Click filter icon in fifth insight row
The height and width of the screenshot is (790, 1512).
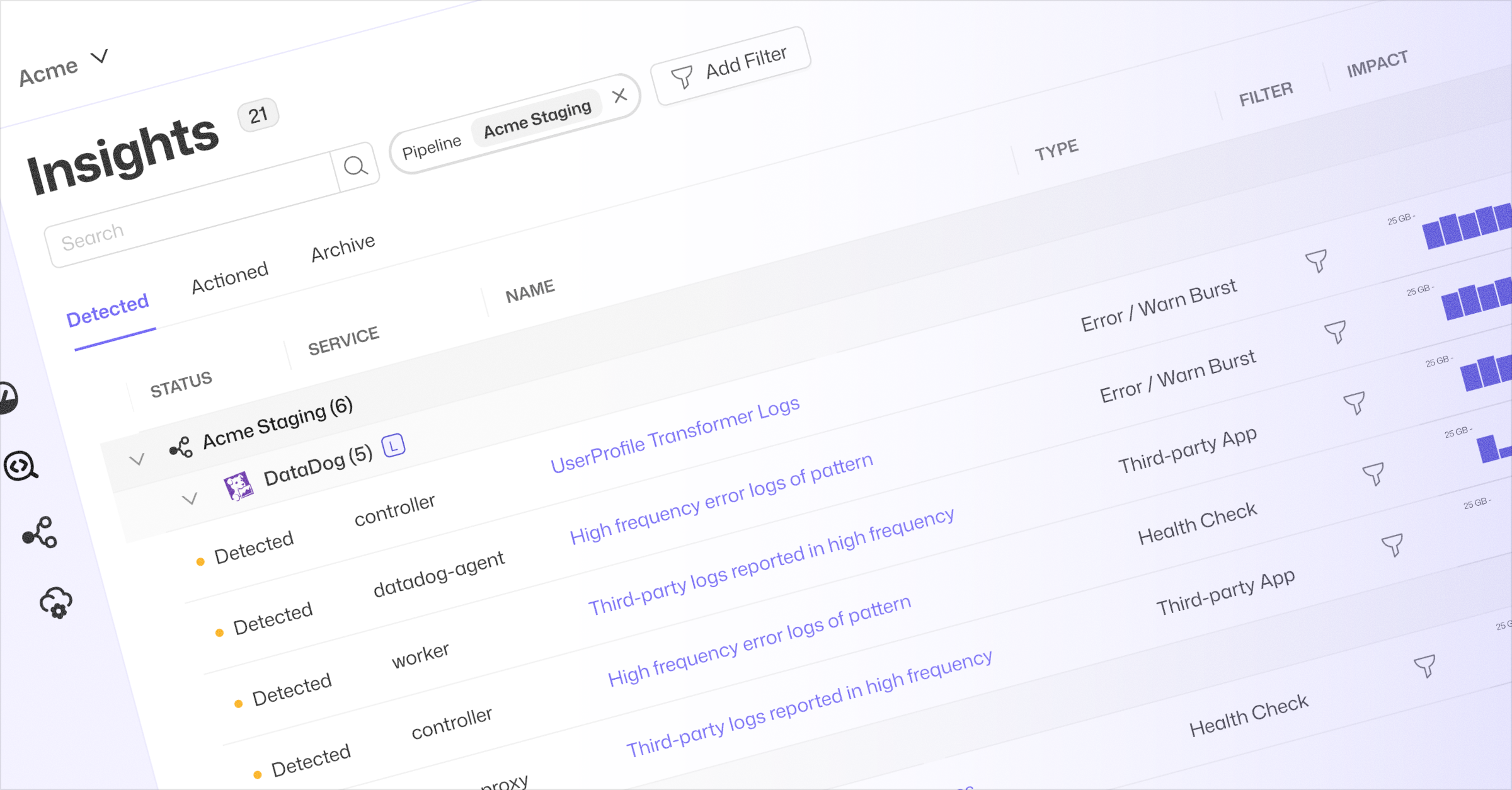[x=1393, y=546]
